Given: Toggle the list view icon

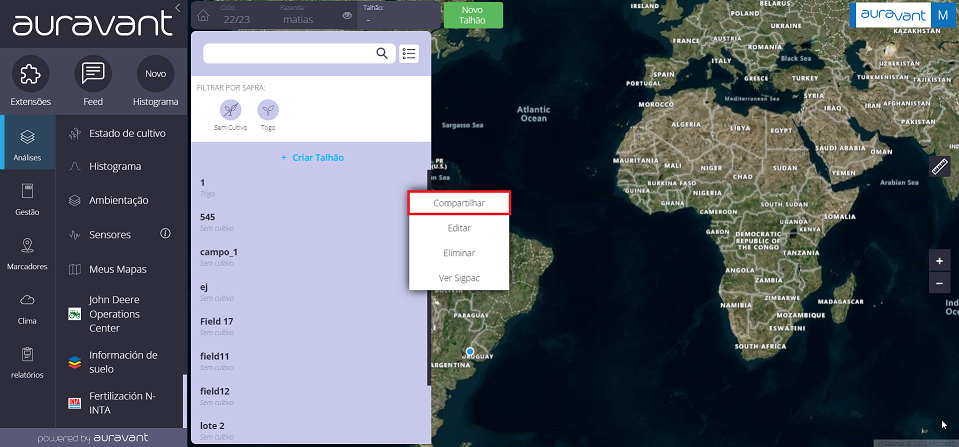Looking at the screenshot, I should tap(409, 53).
